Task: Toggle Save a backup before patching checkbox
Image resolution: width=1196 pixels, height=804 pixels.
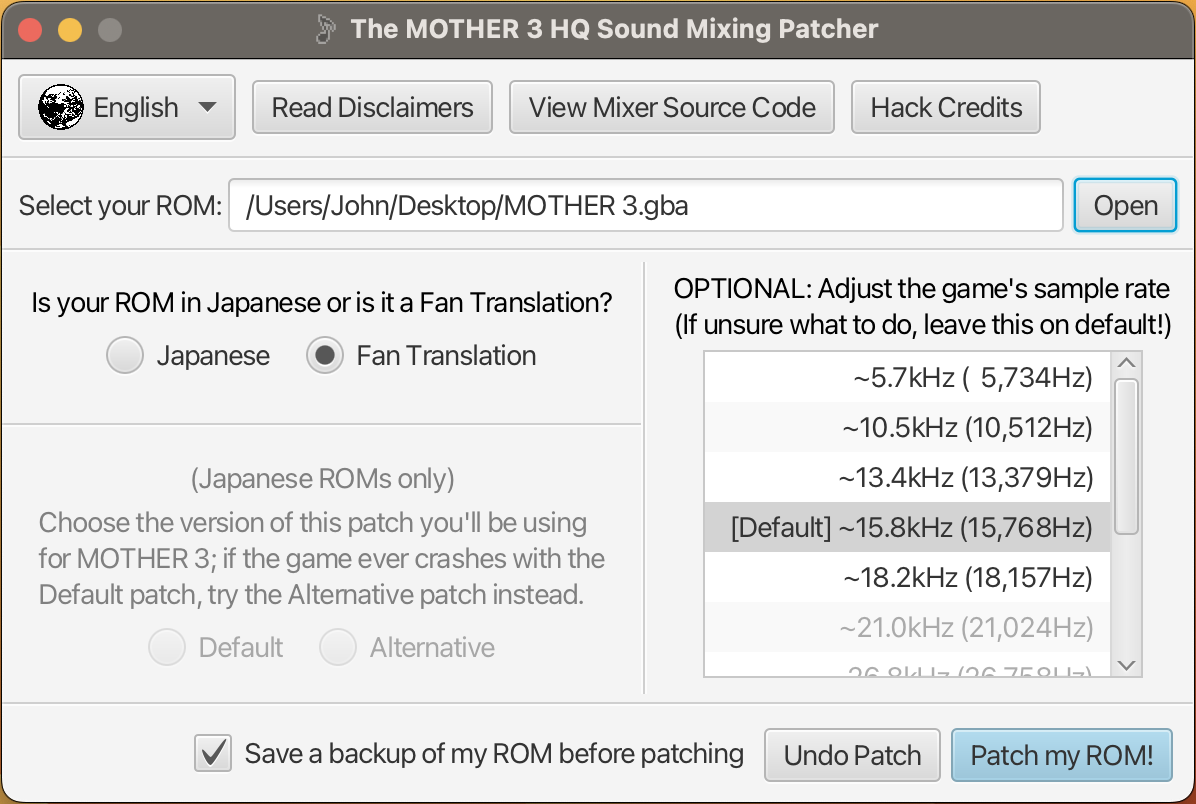Action: 213,754
